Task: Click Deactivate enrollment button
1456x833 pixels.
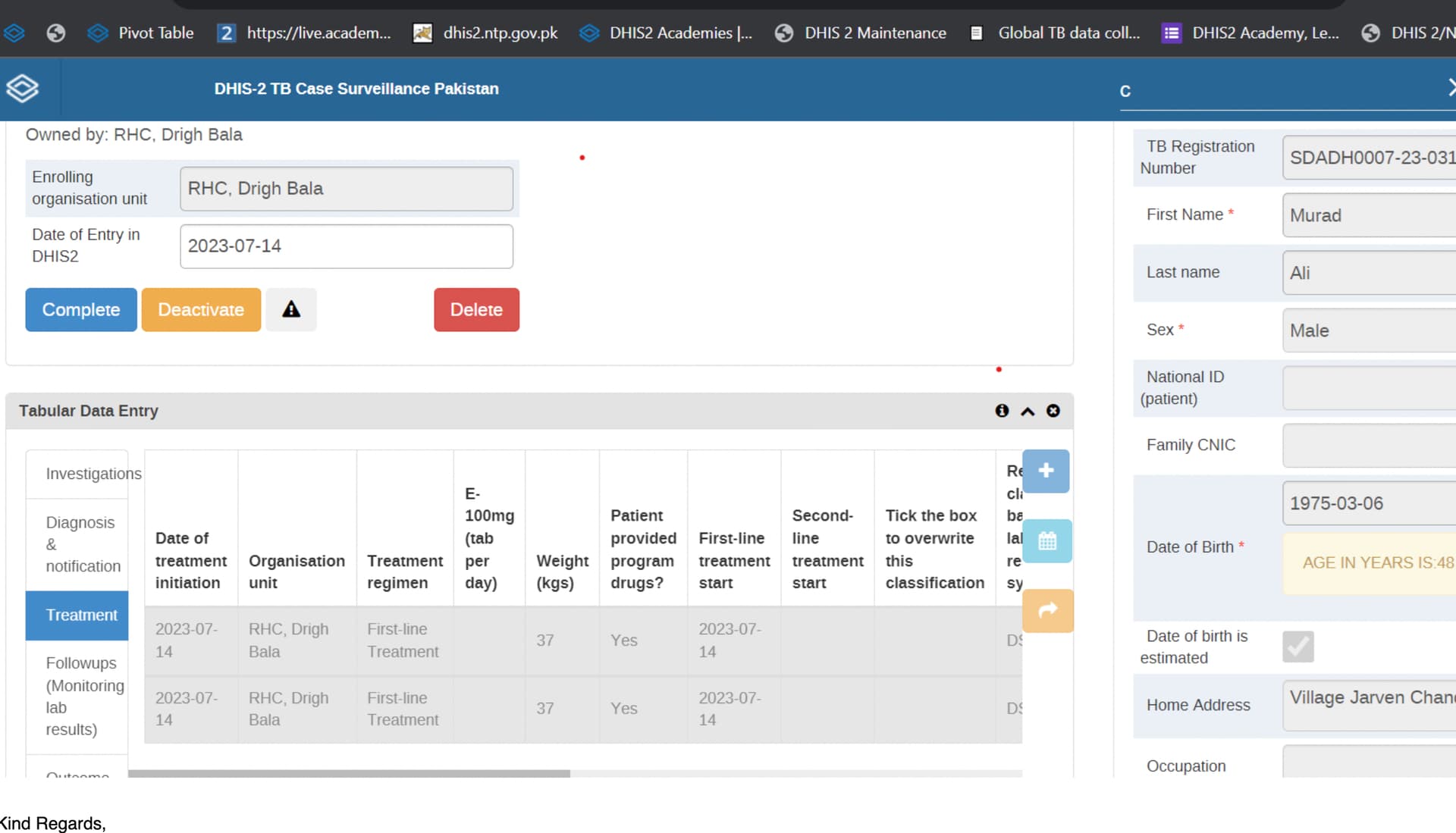Action: click(x=201, y=309)
